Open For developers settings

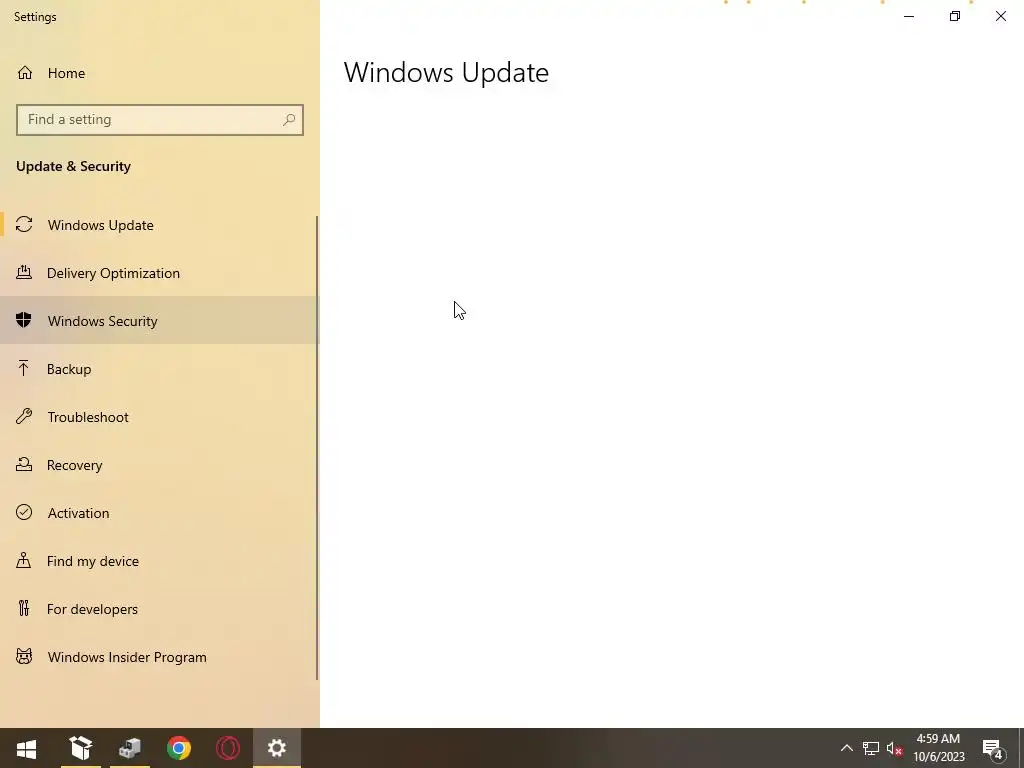pos(160,609)
